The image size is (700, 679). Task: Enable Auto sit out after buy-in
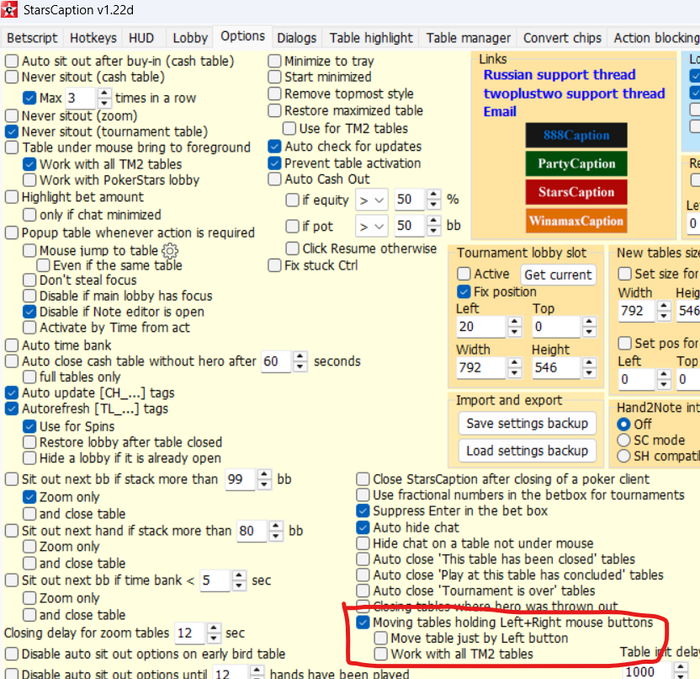pyautogui.click(x=12, y=61)
